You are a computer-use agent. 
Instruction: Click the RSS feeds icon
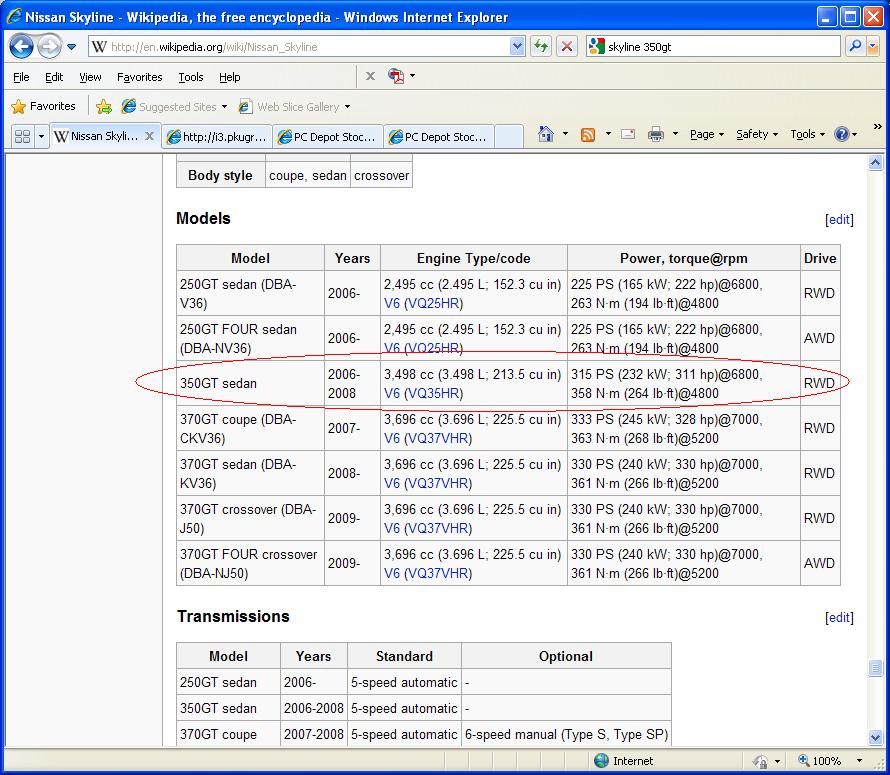tap(588, 135)
